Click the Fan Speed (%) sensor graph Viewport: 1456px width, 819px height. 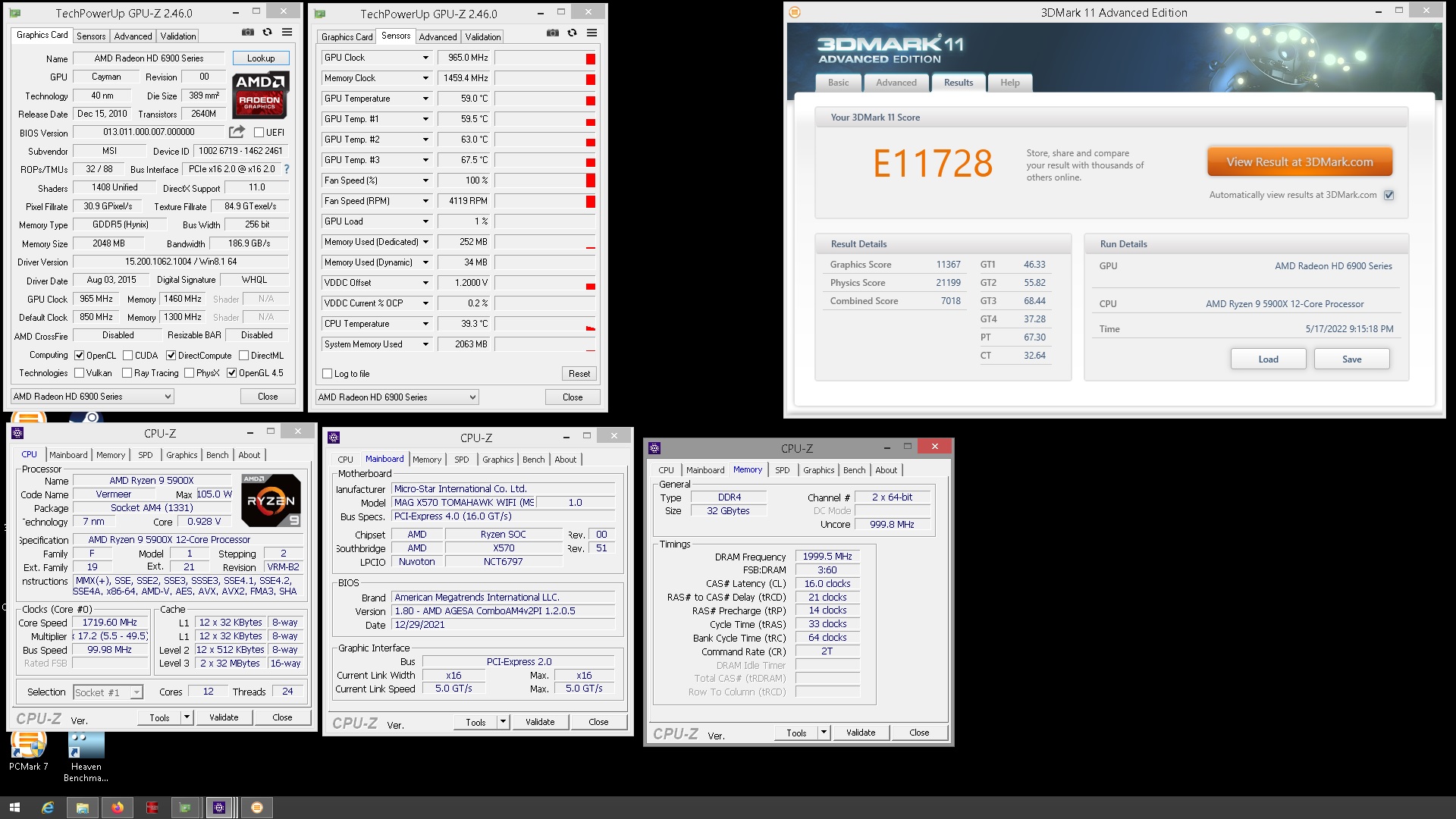(x=545, y=180)
